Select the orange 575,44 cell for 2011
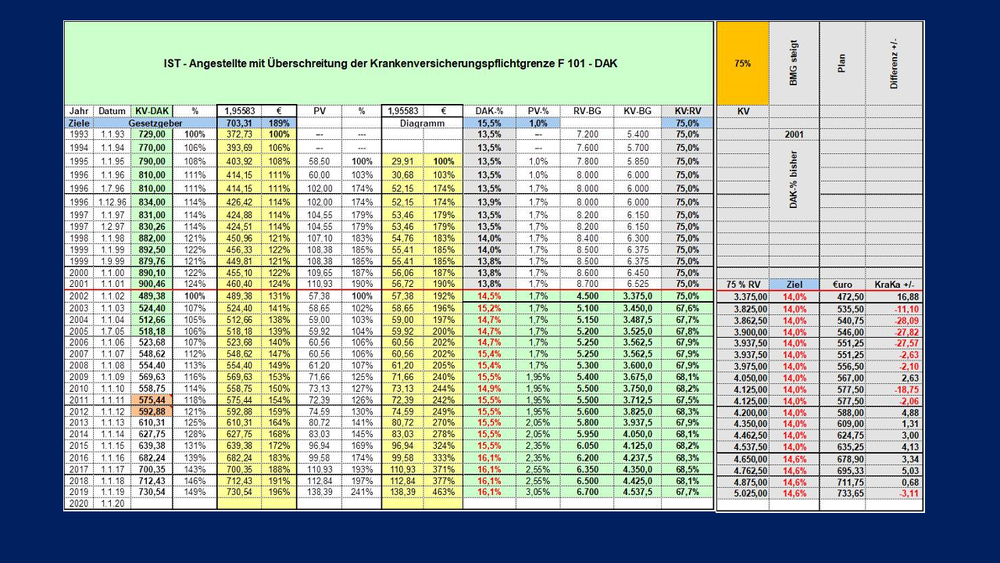1000x563 pixels. tap(152, 400)
